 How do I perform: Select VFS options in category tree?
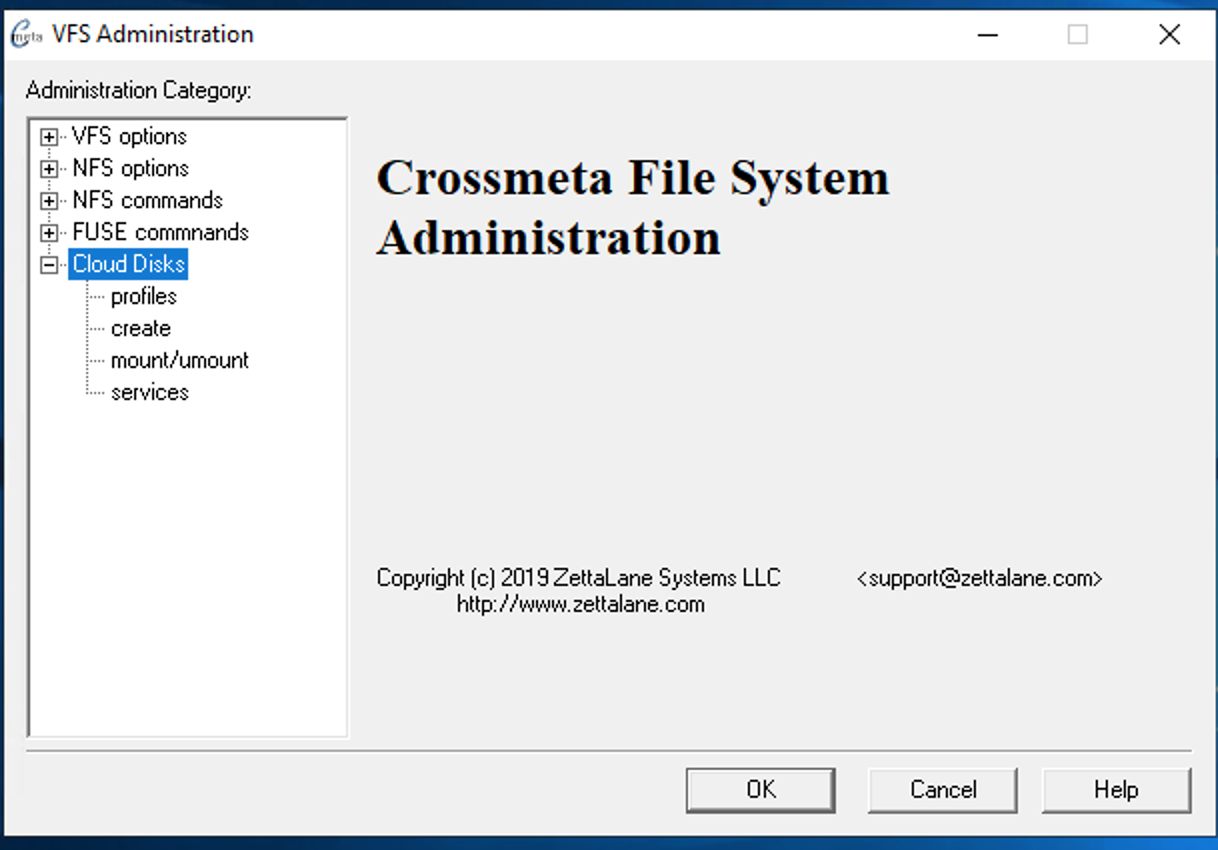coord(129,137)
